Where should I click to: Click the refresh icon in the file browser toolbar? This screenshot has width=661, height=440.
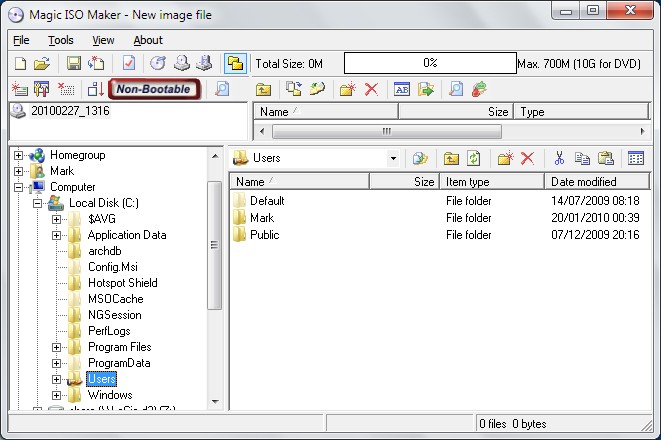473,158
